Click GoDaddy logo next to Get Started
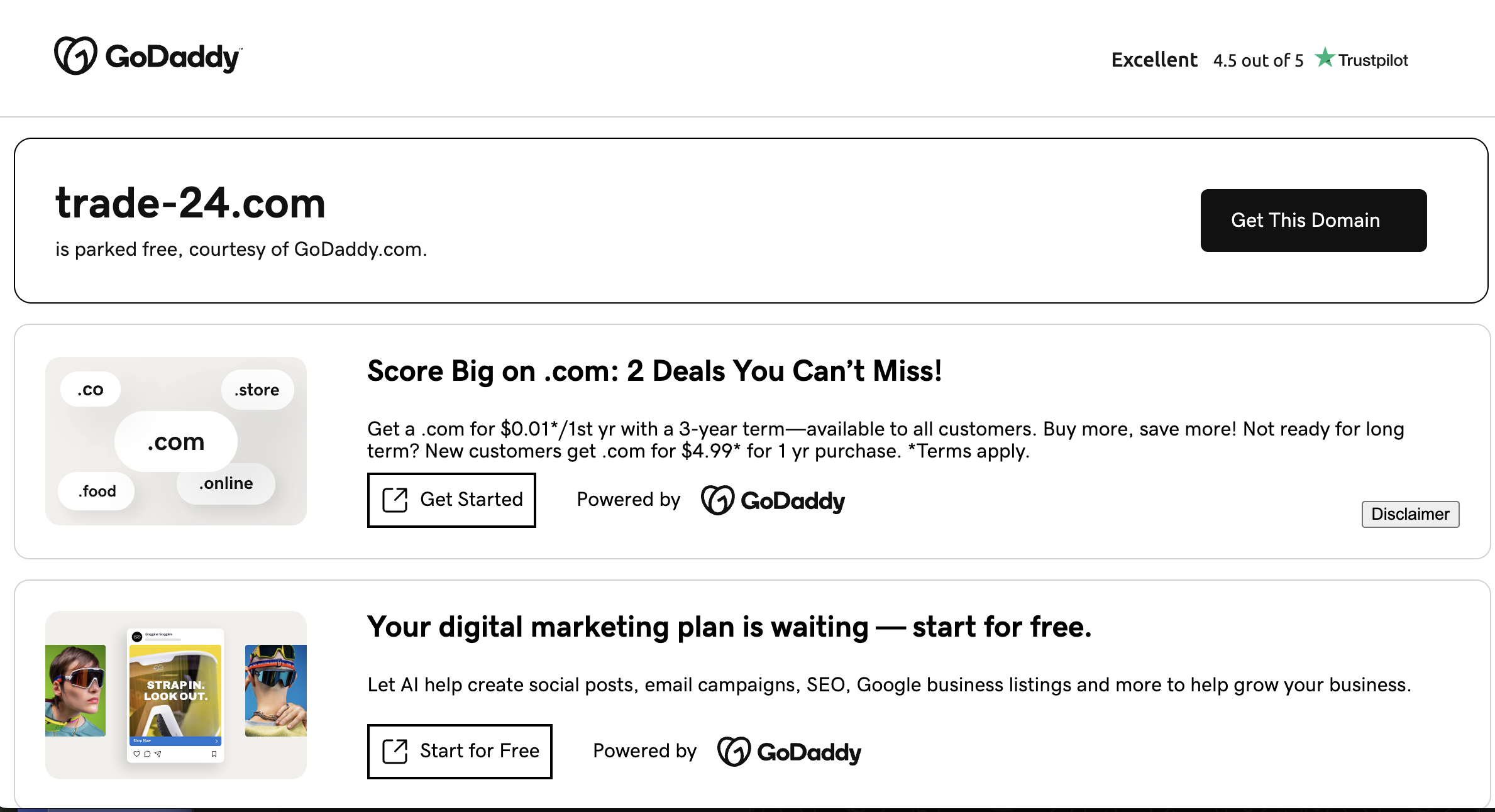1495x812 pixels. point(773,501)
